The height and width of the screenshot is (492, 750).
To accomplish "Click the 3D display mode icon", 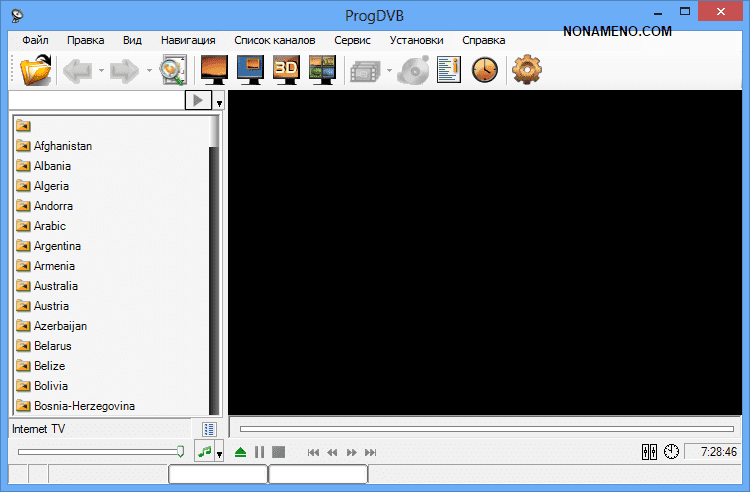I will tap(287, 70).
